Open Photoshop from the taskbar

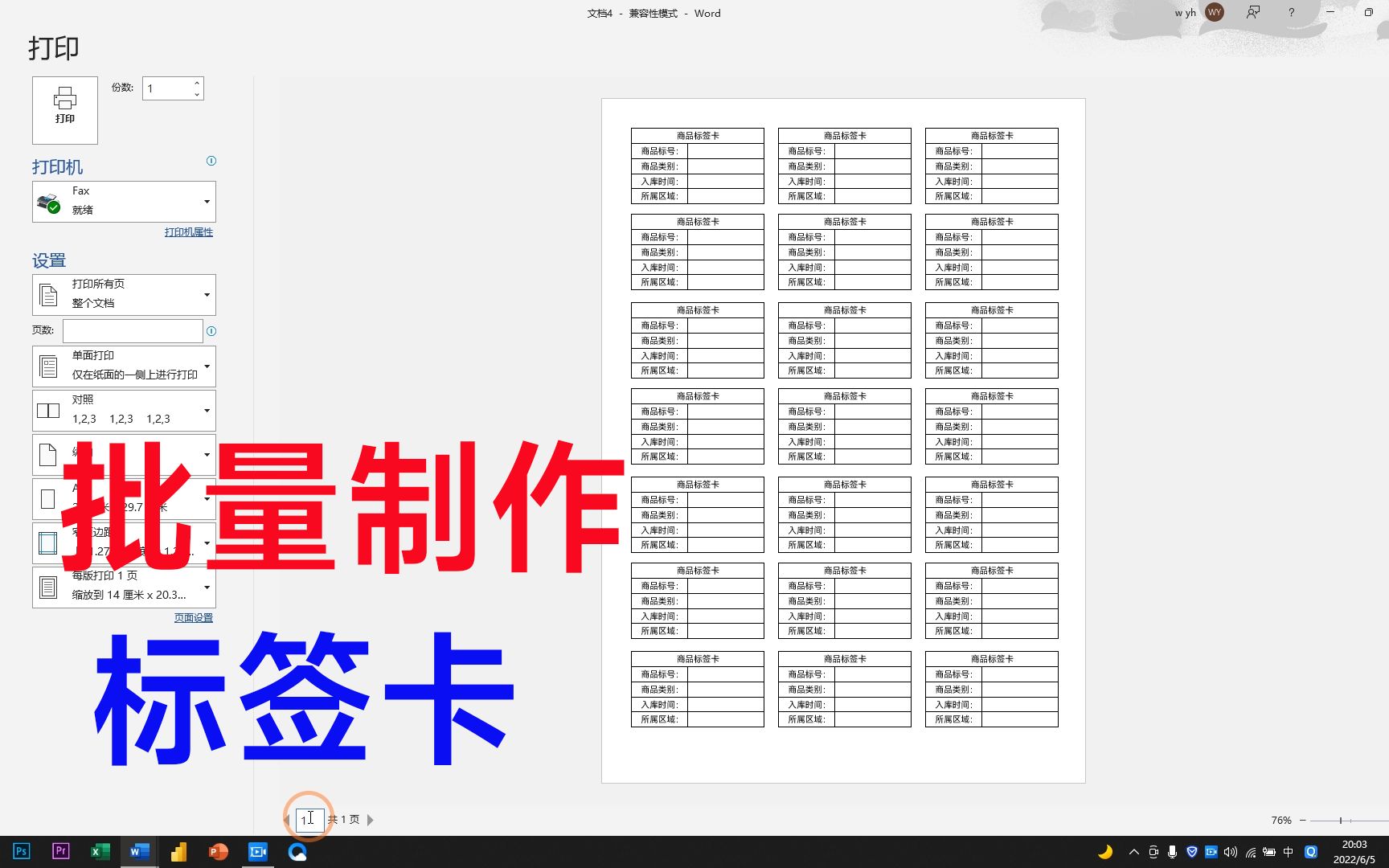tap(20, 851)
